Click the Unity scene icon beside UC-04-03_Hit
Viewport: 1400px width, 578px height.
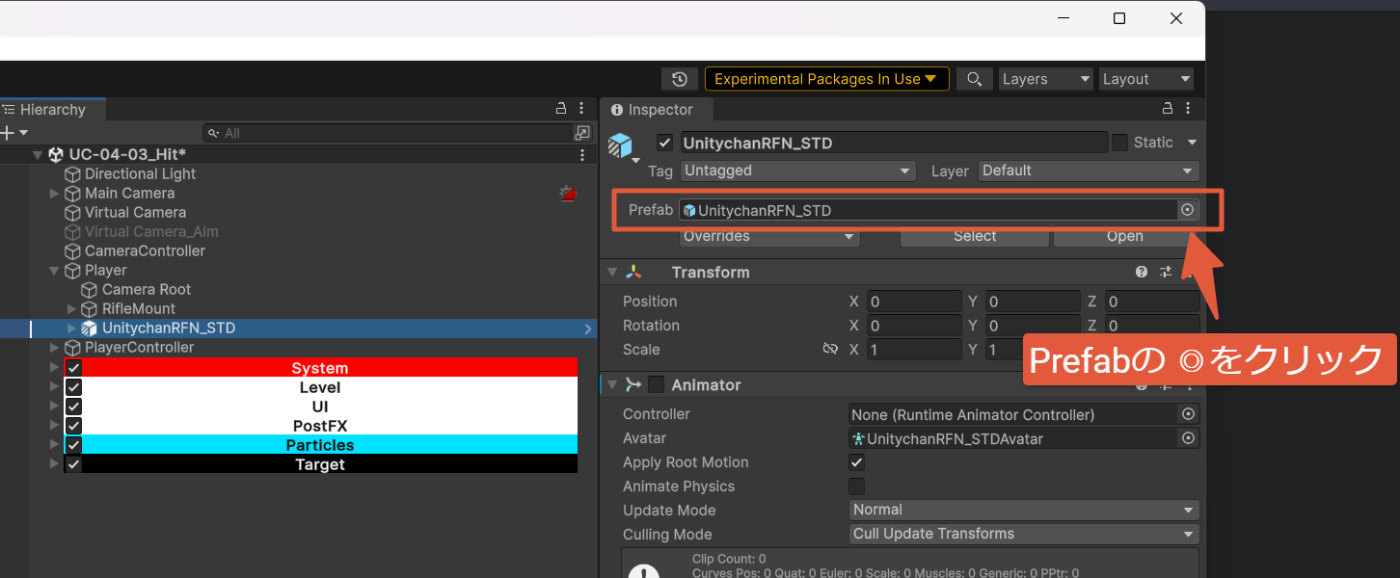click(56, 155)
